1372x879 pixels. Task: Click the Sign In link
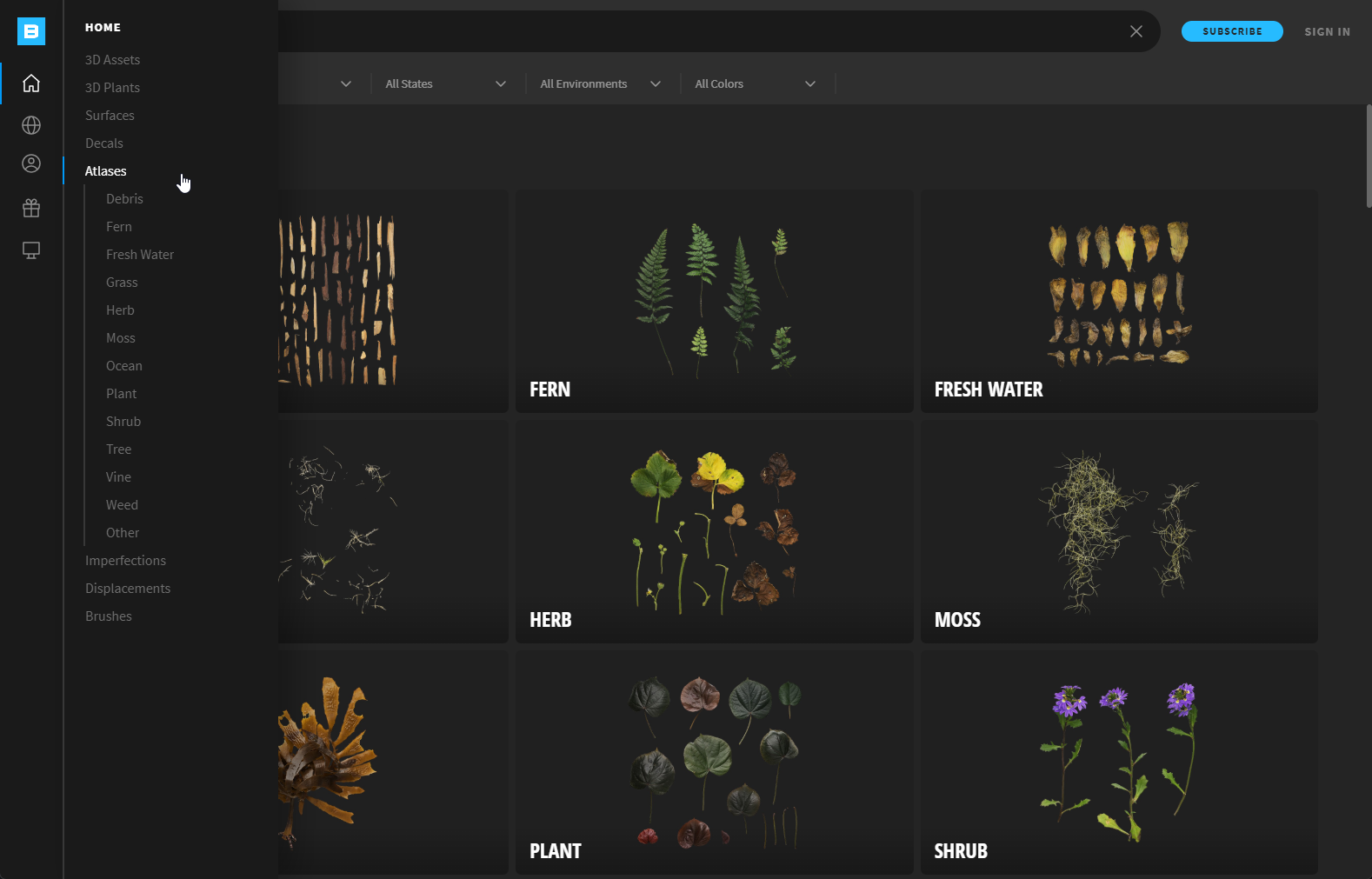[1327, 31]
